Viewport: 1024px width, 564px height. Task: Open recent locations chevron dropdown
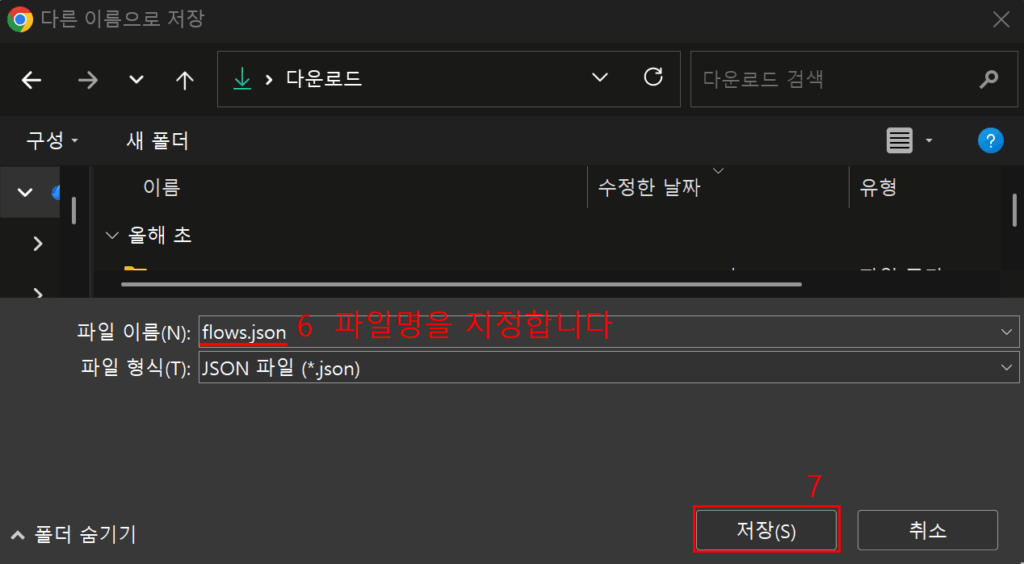point(136,80)
